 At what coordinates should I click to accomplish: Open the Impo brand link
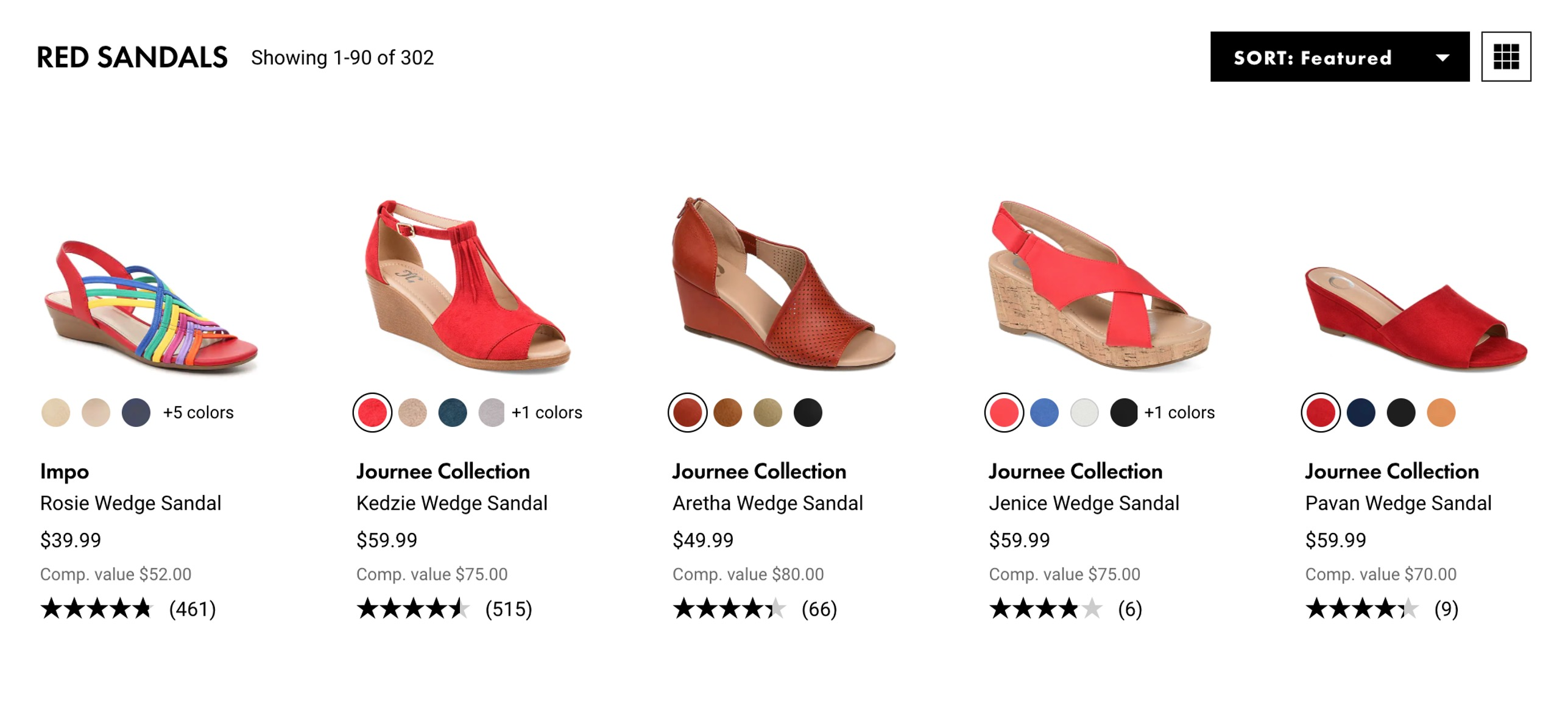pyautogui.click(x=65, y=471)
